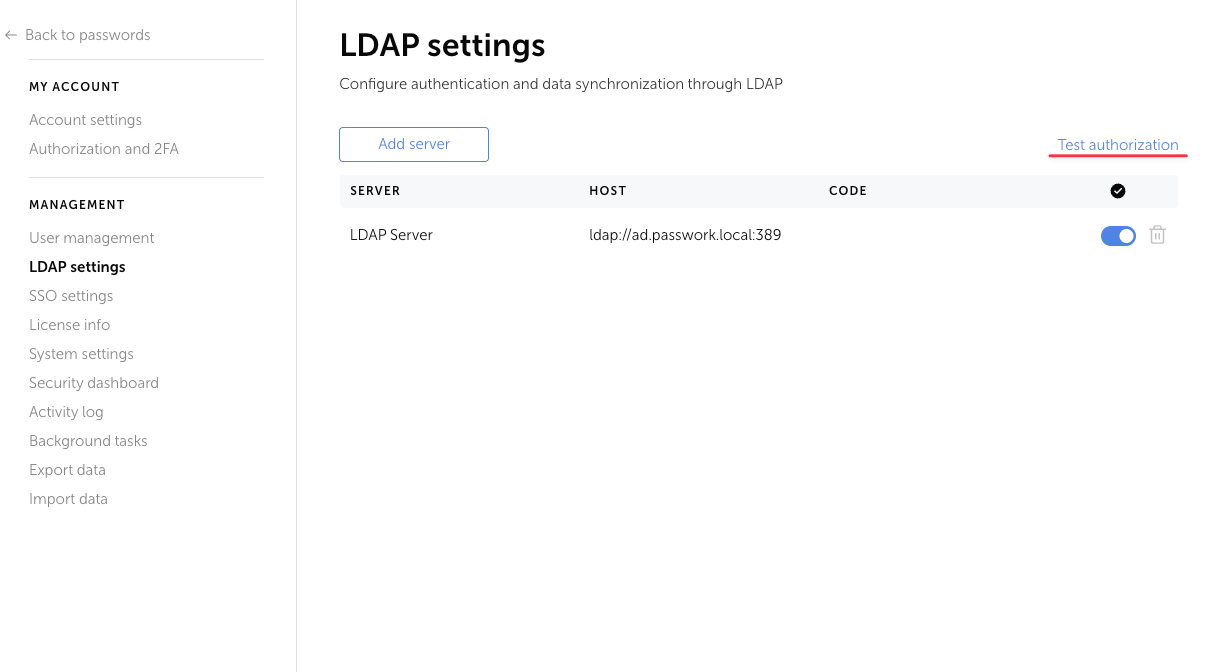The height and width of the screenshot is (672, 1209).
Task: Click the Add server button
Action: coord(413,144)
